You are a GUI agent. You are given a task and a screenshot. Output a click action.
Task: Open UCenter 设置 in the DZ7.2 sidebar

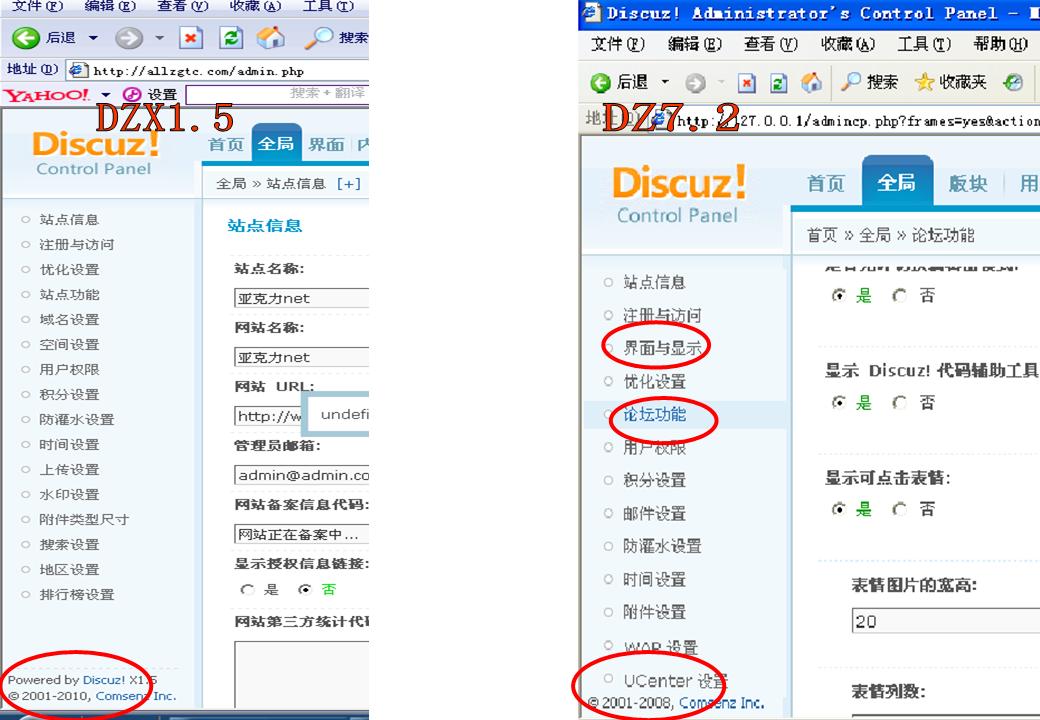pyautogui.click(x=675, y=681)
